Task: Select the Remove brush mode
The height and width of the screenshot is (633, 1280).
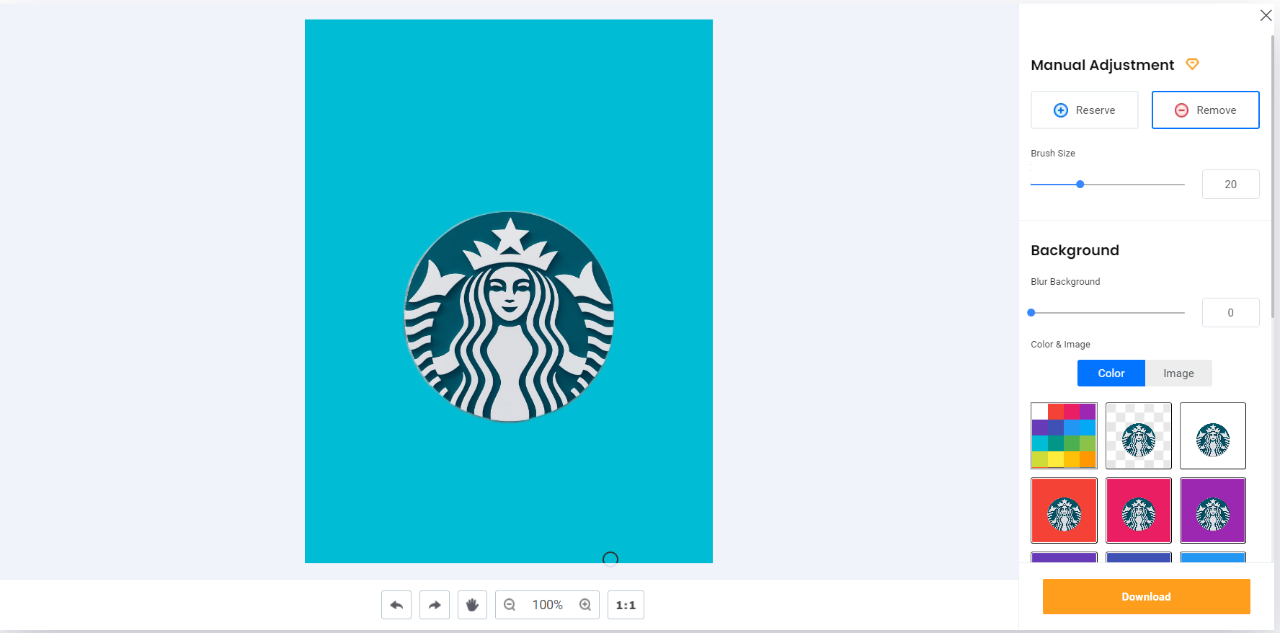Action: (x=1205, y=110)
